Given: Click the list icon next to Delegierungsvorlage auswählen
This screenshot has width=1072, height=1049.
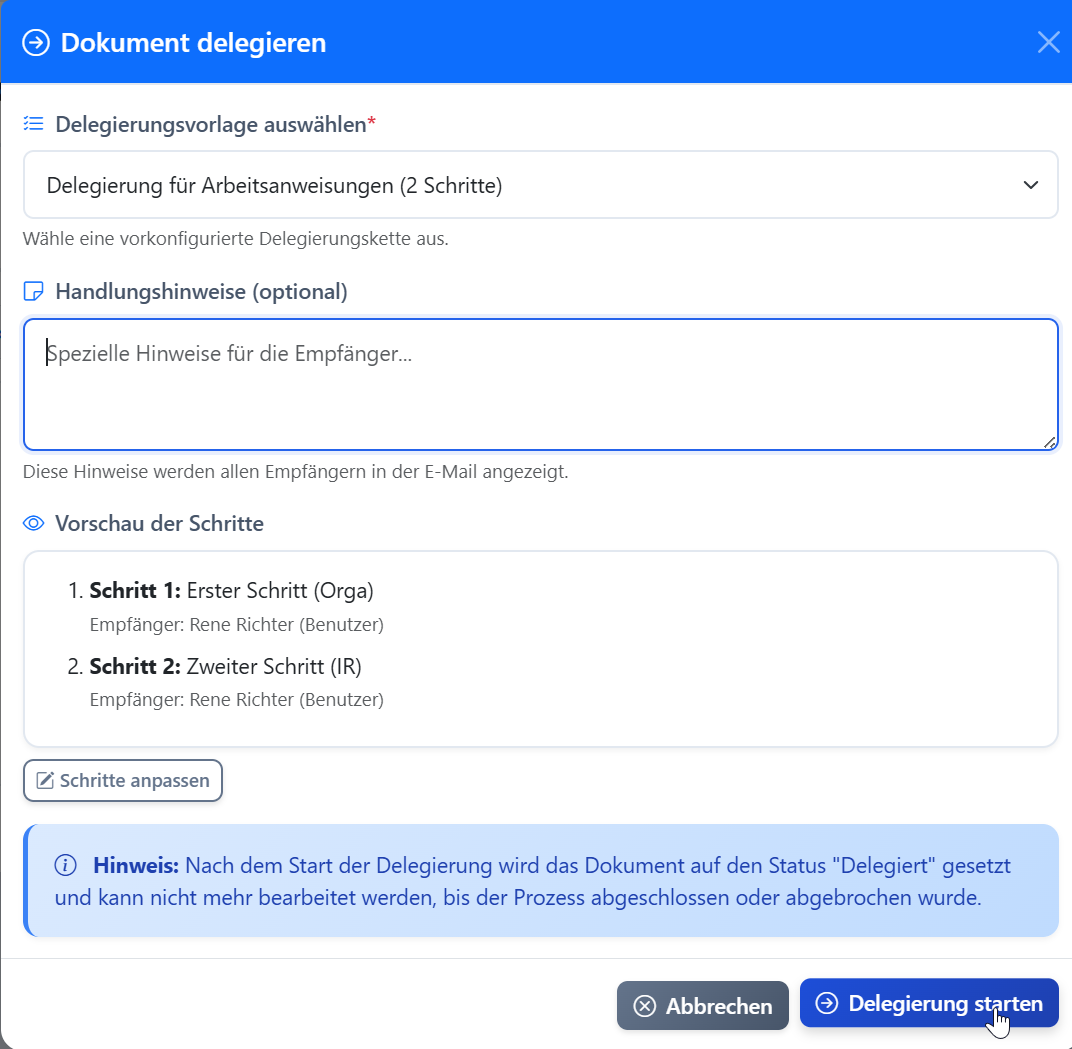Looking at the screenshot, I should tap(33, 122).
